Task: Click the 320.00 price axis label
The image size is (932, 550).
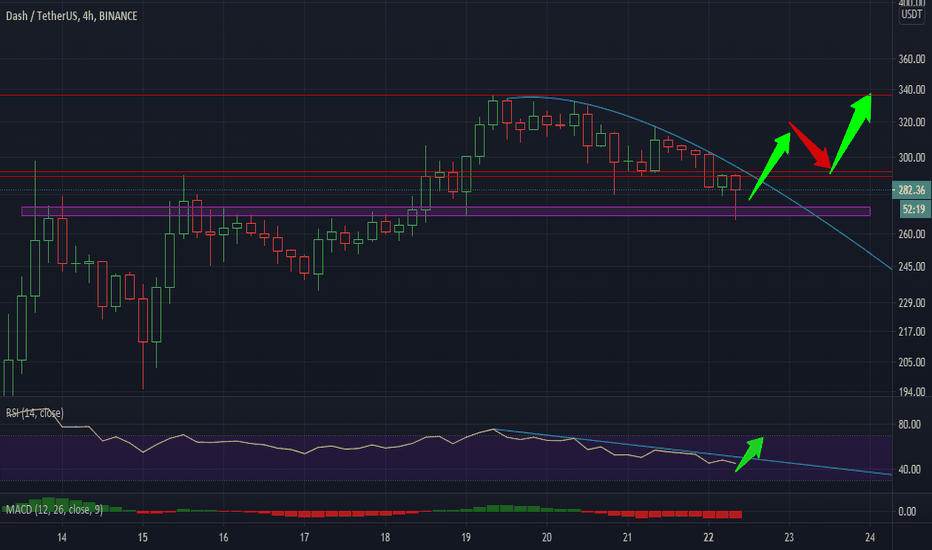Action: tap(912, 122)
